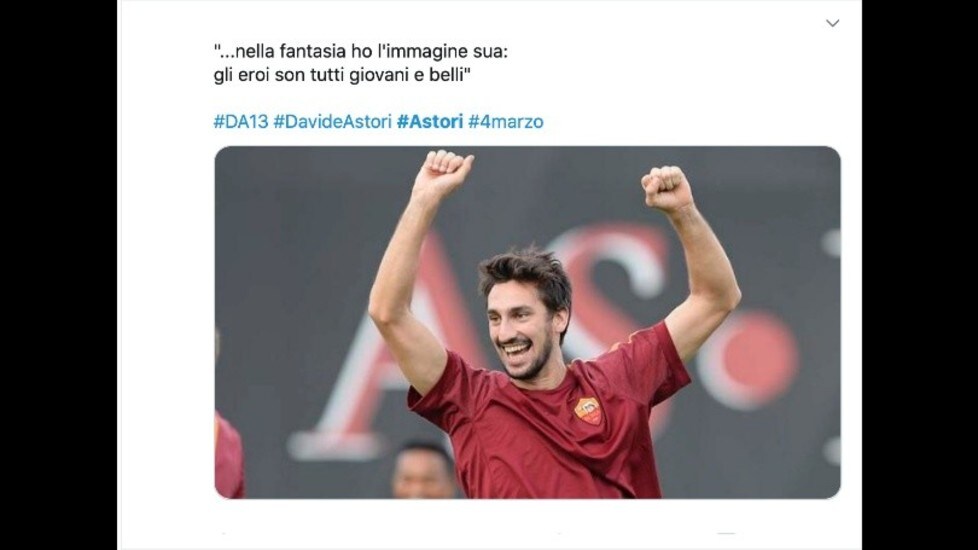Click the club crest on the red shirt
Image resolution: width=978 pixels, height=550 pixels.
pyautogui.click(x=588, y=412)
